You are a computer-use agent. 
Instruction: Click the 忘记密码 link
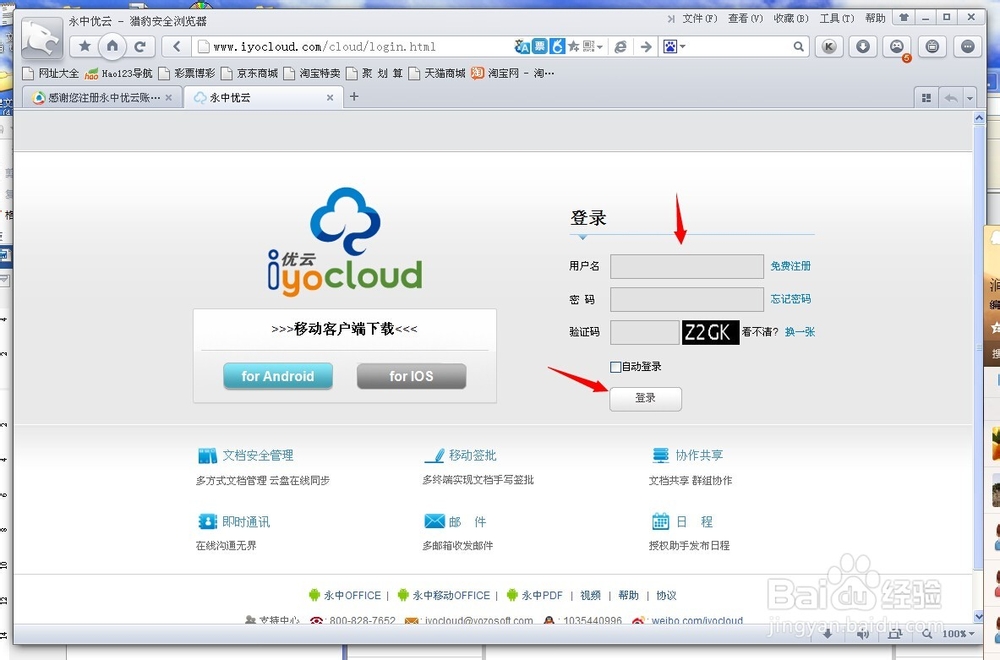pyautogui.click(x=790, y=298)
